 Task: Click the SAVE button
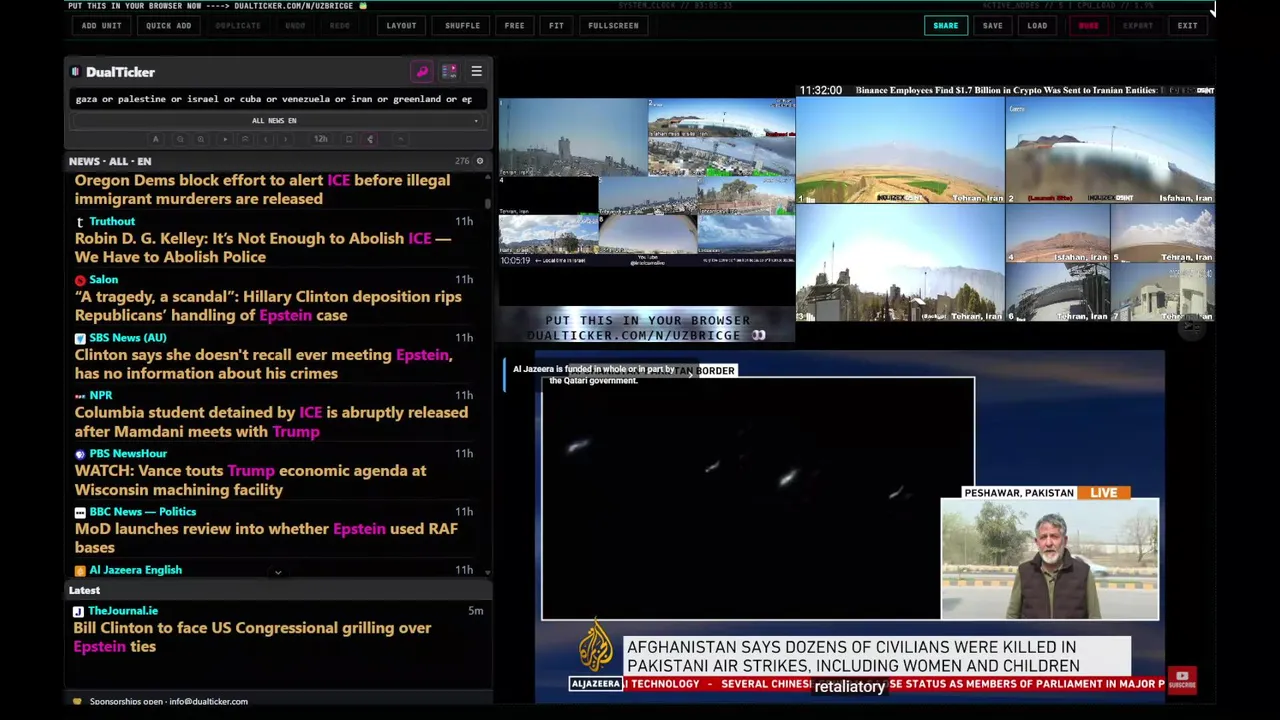pos(992,26)
